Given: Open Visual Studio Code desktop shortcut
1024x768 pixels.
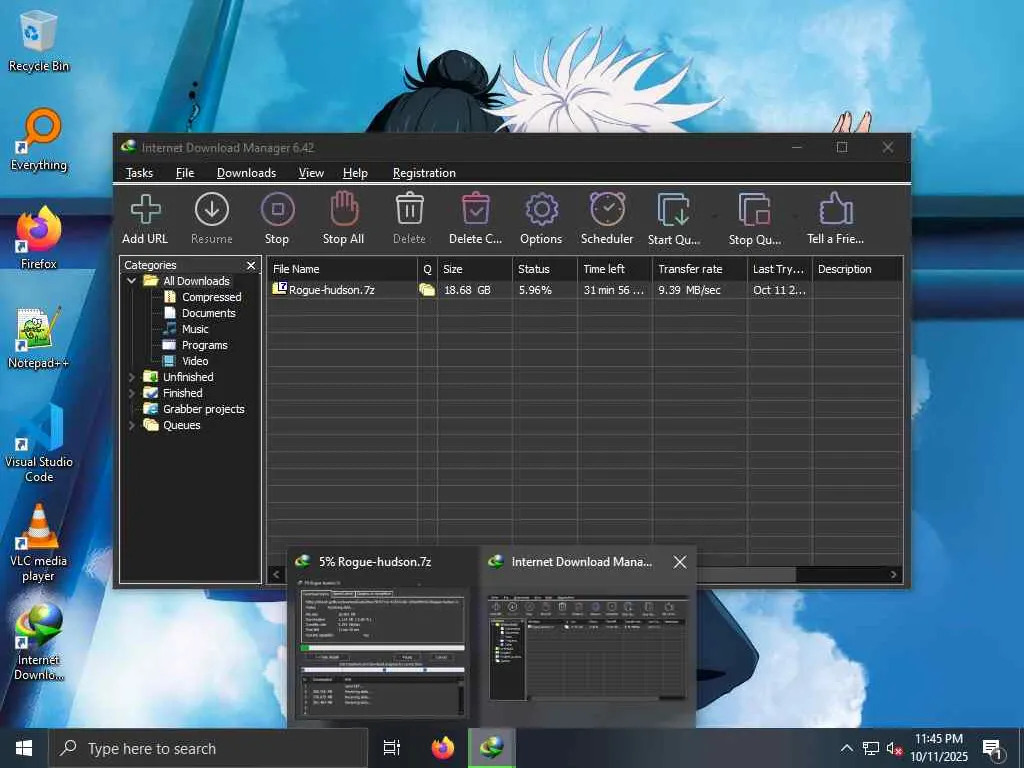Looking at the screenshot, I should click(x=39, y=443).
